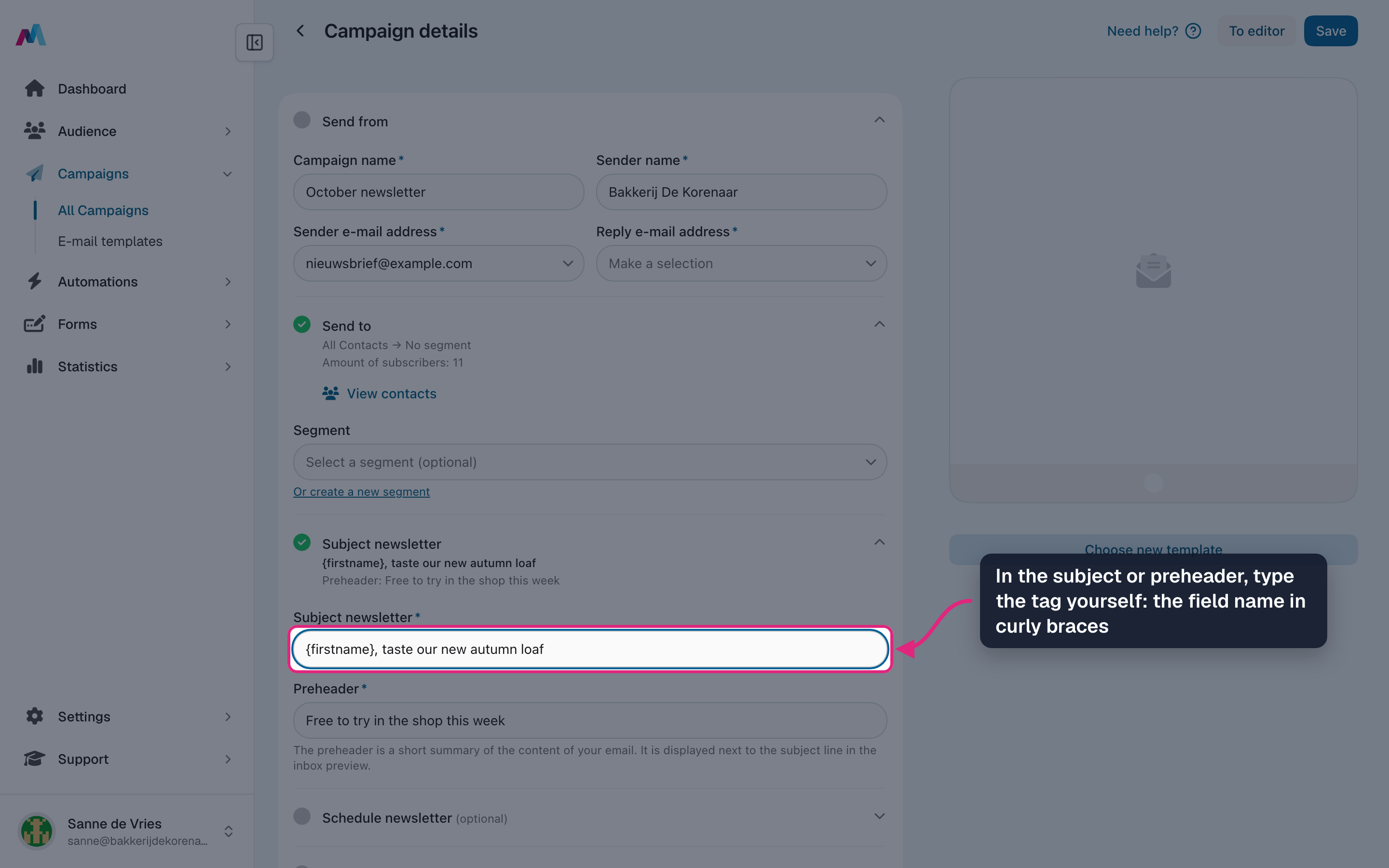Click the Preheader input field

click(590, 720)
